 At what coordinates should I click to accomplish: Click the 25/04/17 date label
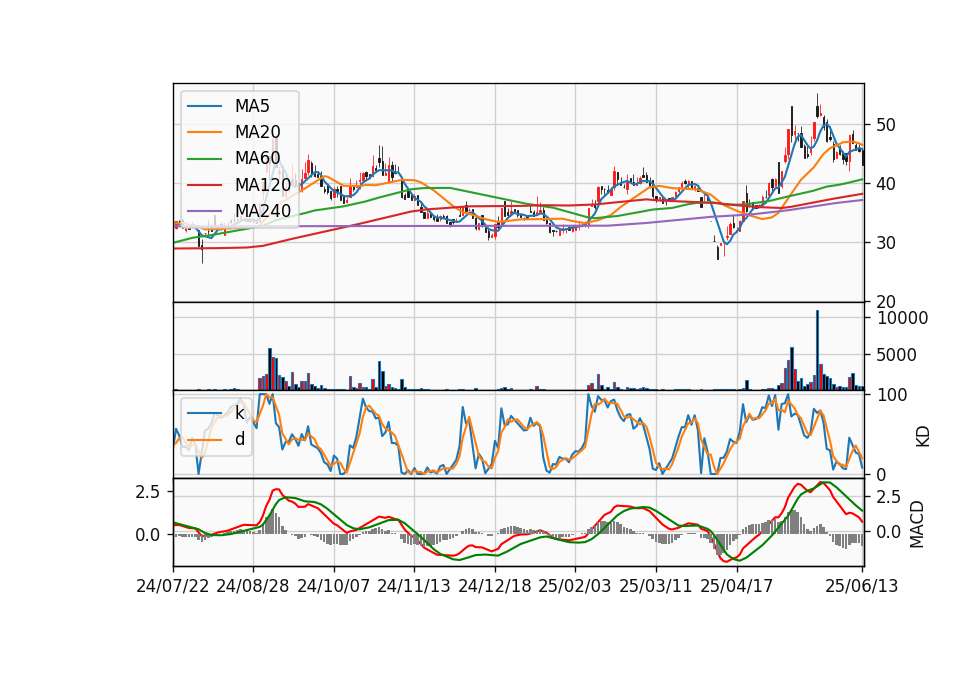click(737, 586)
